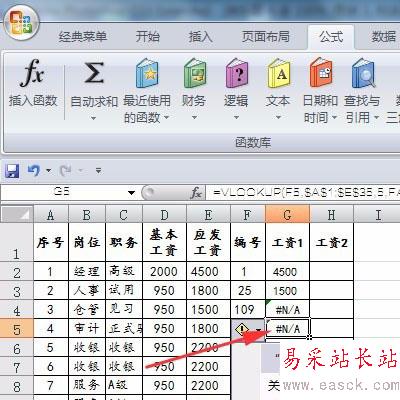Screen dimensions: 400x400
Task: Click cell containing 人事
Action: coord(87,290)
